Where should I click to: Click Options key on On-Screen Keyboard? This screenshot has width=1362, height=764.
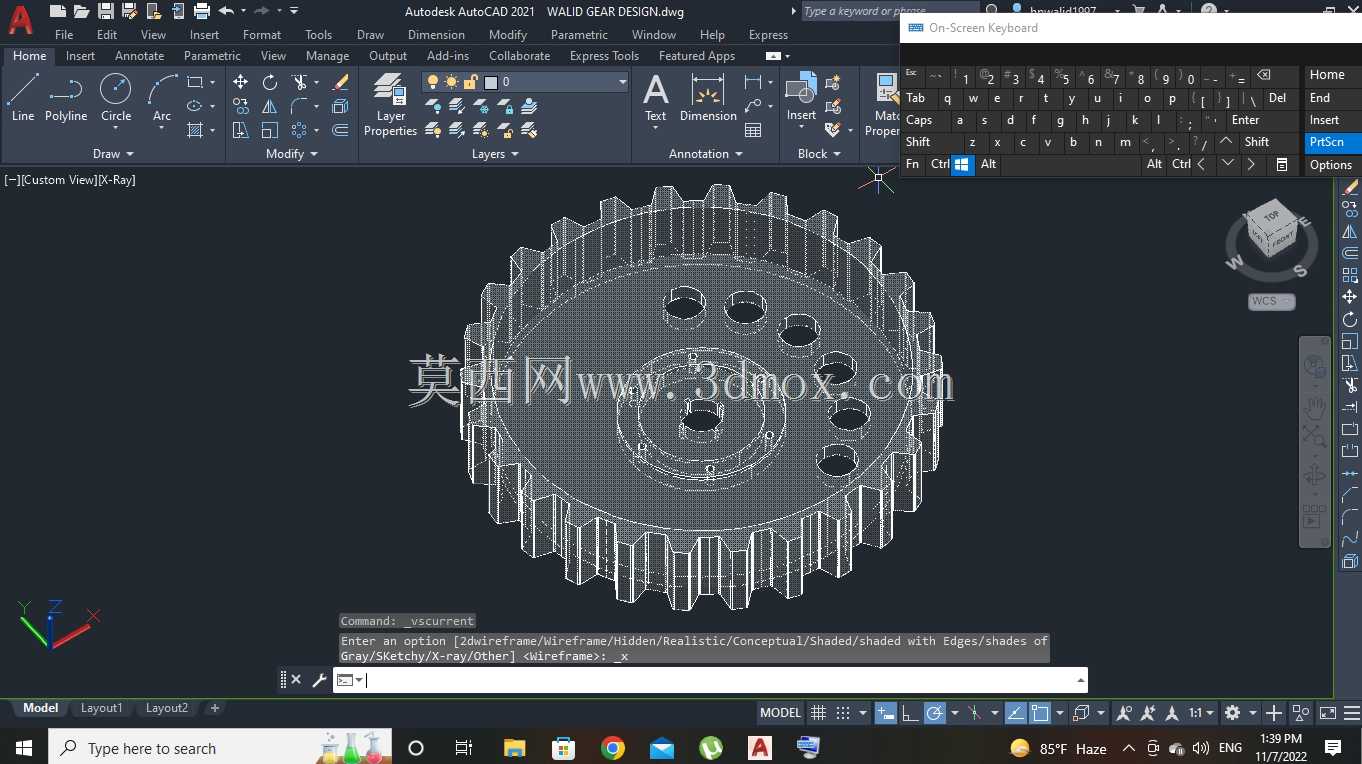point(1331,165)
